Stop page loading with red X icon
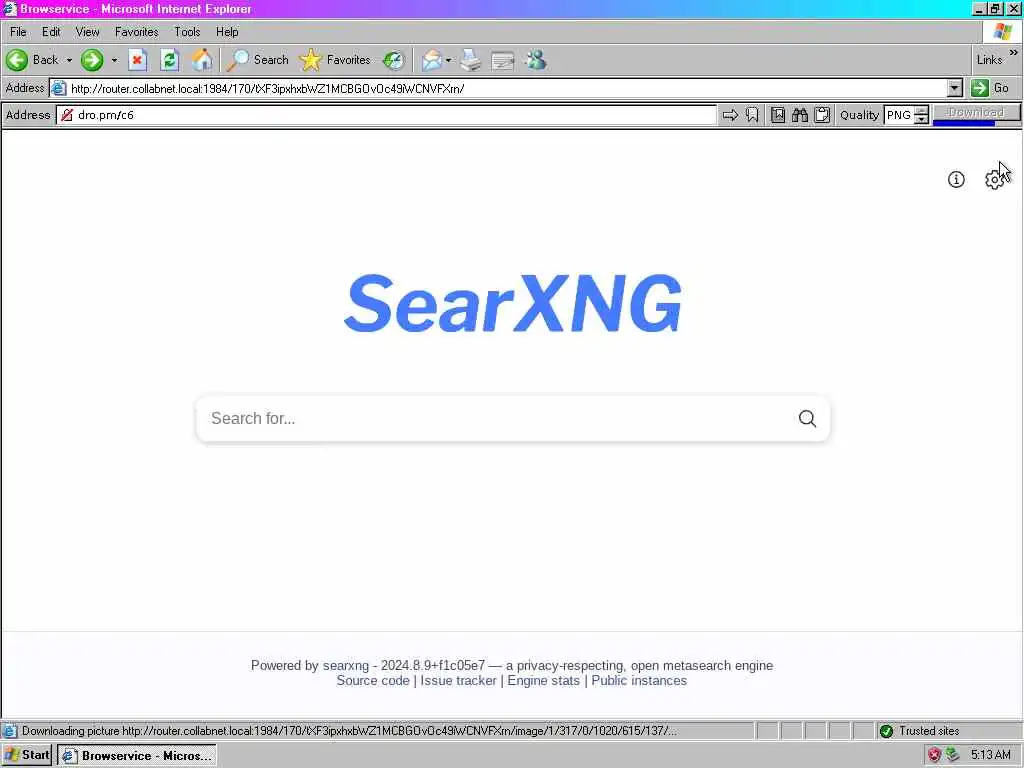The height and width of the screenshot is (768, 1024). (x=137, y=60)
